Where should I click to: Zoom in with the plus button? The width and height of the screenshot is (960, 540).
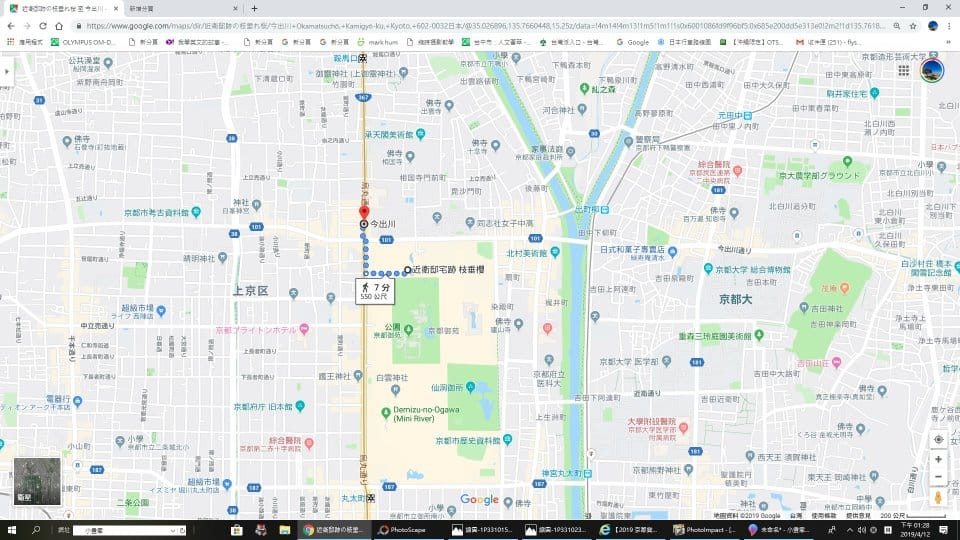938,459
